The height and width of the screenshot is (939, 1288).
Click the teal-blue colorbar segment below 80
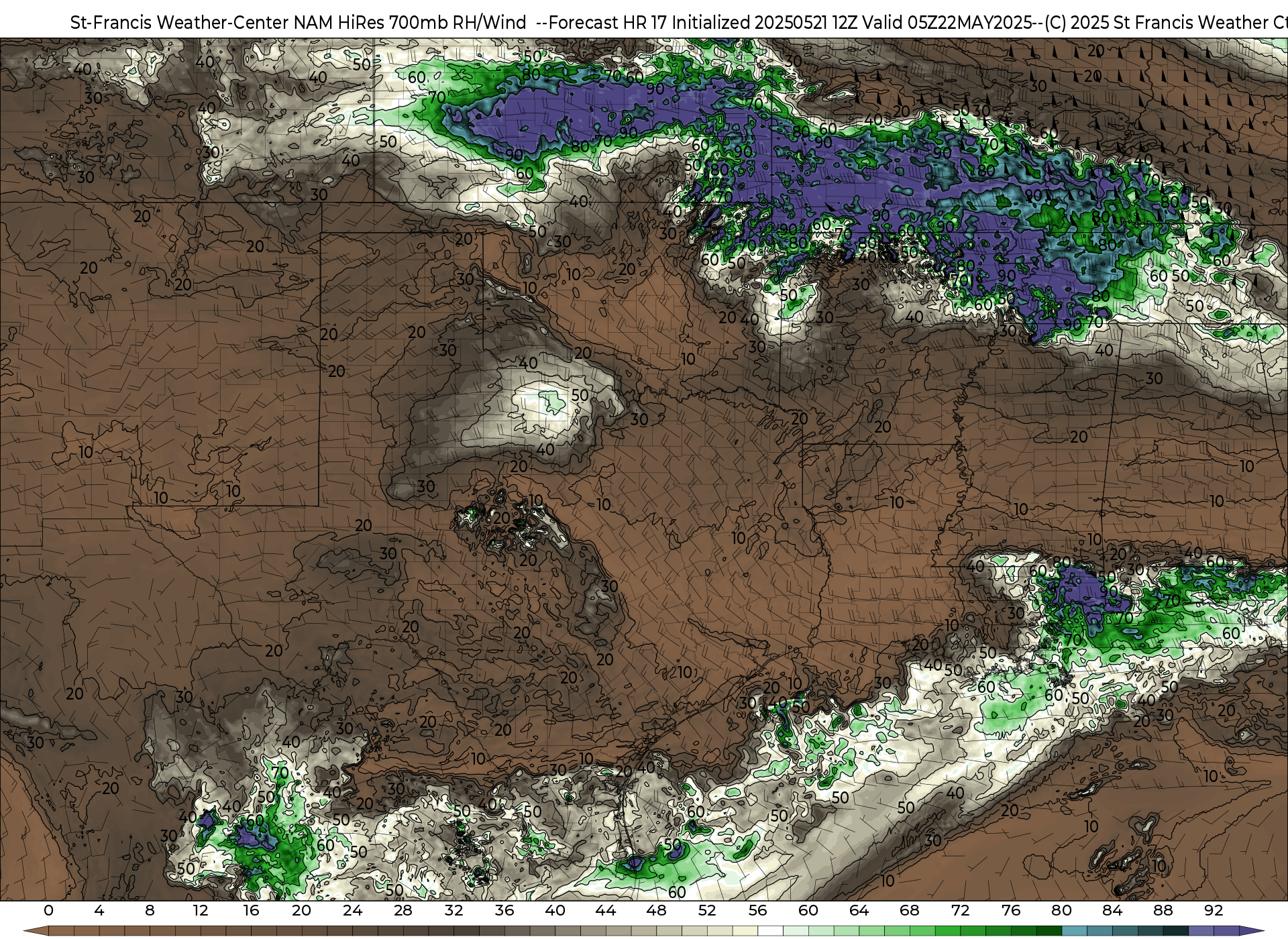pyautogui.click(x=1074, y=931)
